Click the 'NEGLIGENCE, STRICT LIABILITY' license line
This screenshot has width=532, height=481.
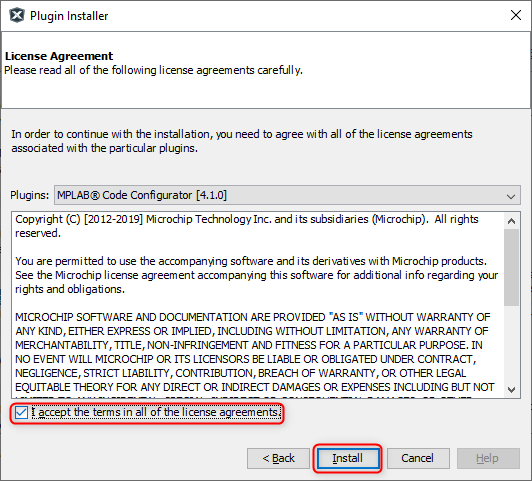tap(241, 373)
